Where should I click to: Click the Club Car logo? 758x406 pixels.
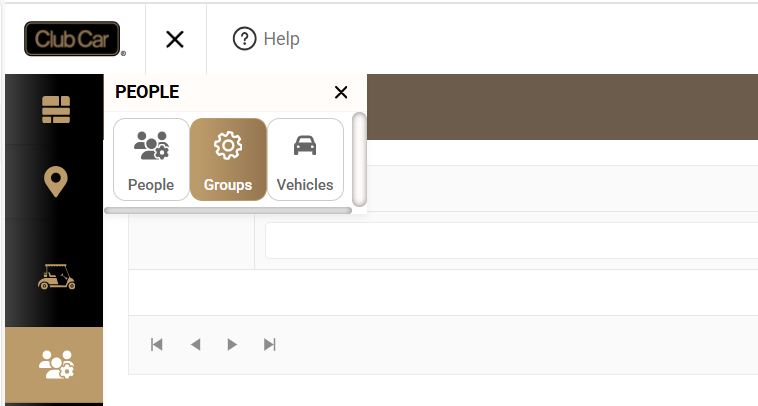tap(75, 39)
